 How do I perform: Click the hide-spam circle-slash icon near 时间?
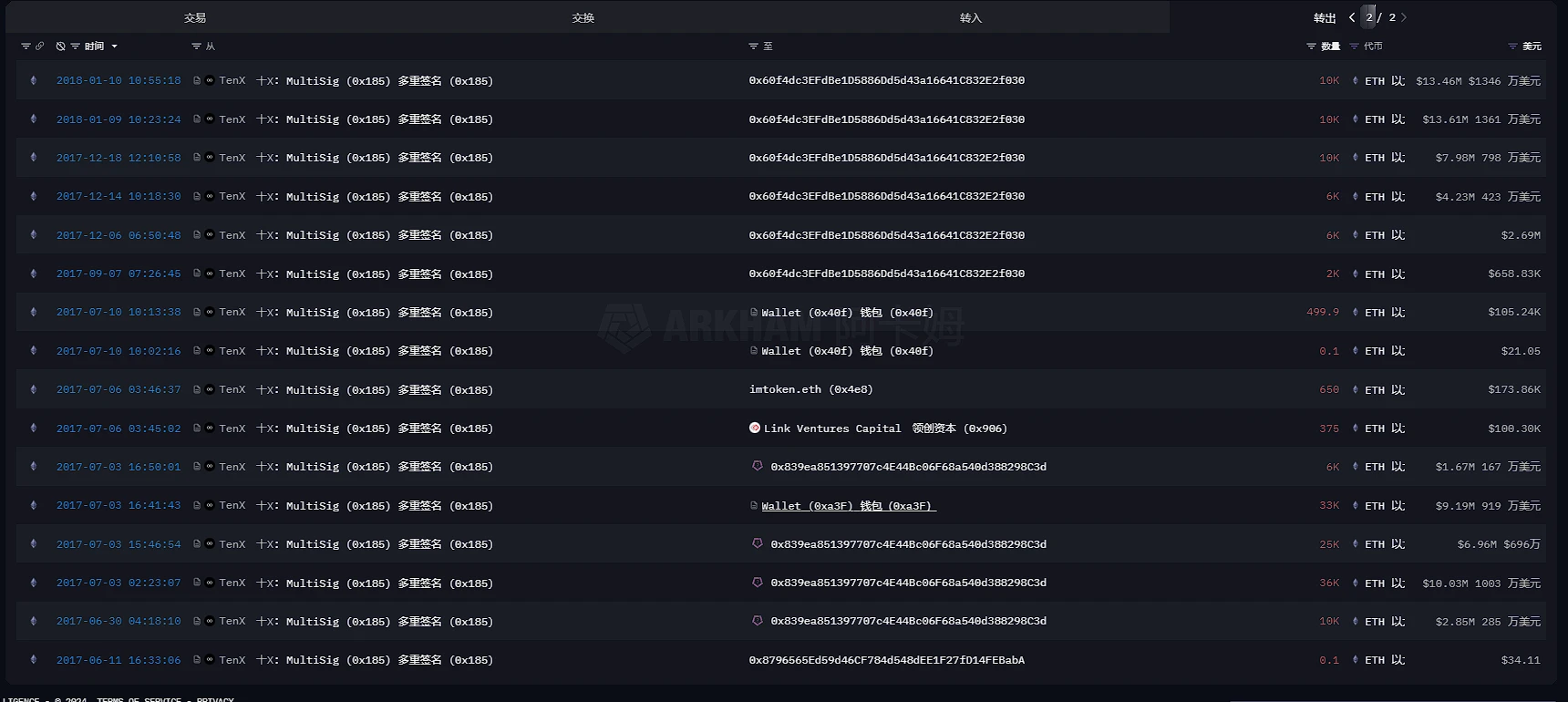[60, 46]
